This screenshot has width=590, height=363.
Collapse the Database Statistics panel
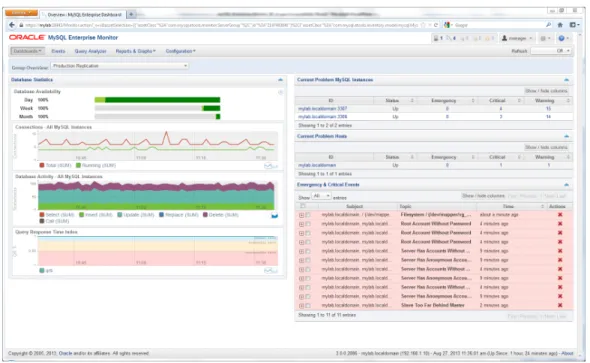[280, 80]
